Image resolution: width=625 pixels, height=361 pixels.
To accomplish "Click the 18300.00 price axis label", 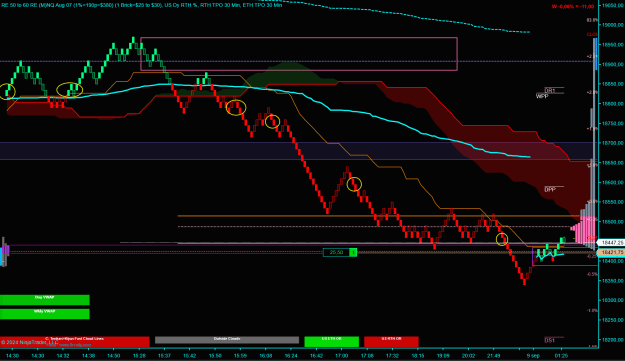I will pos(613,300).
